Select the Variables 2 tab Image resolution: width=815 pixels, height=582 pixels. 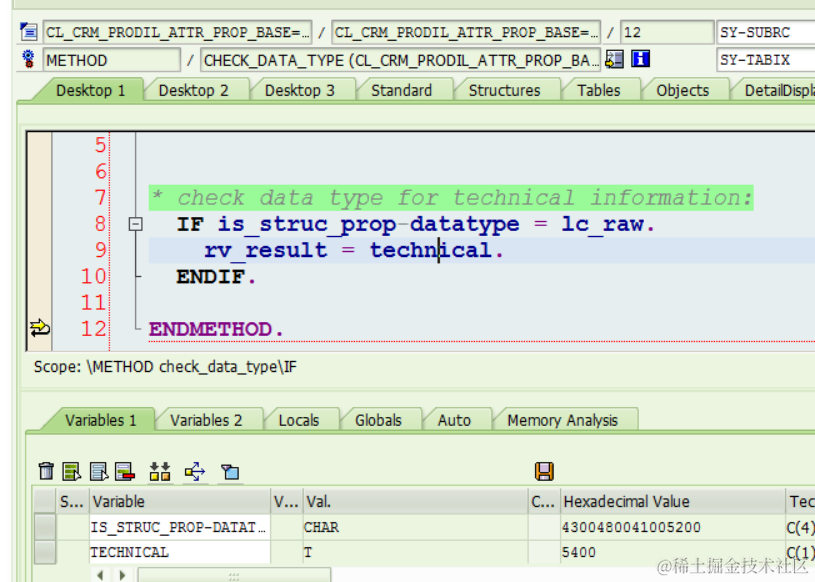[x=206, y=420]
